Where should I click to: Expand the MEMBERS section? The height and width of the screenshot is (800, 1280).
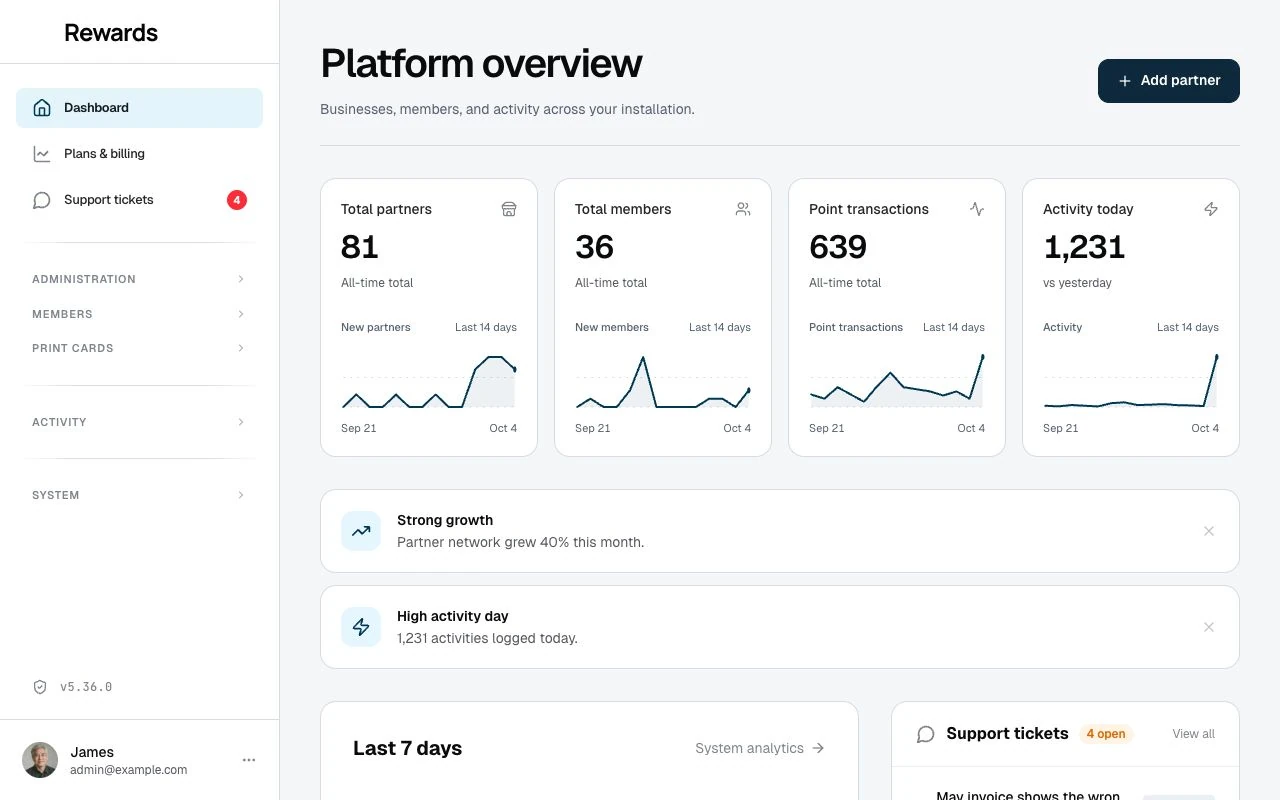(139, 314)
